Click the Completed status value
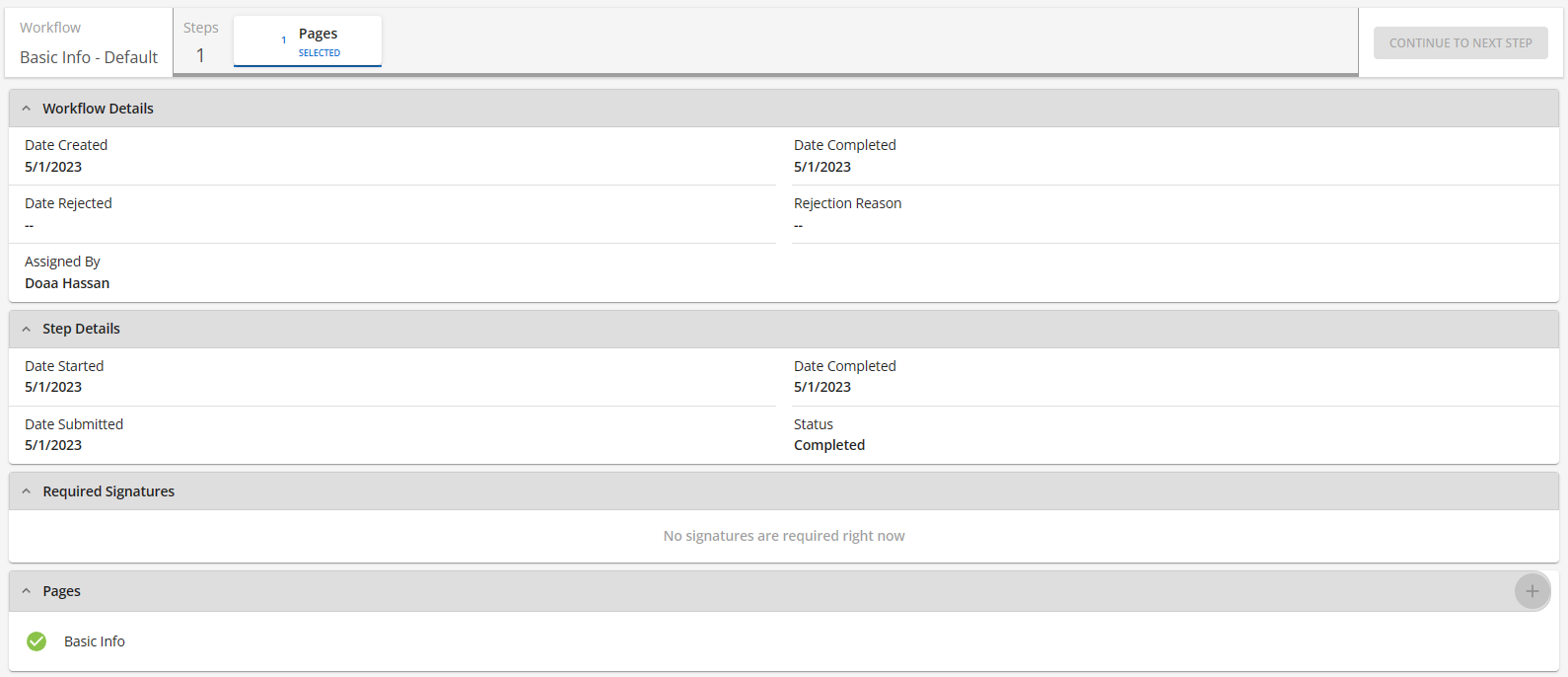The width and height of the screenshot is (1568, 677). click(829, 445)
